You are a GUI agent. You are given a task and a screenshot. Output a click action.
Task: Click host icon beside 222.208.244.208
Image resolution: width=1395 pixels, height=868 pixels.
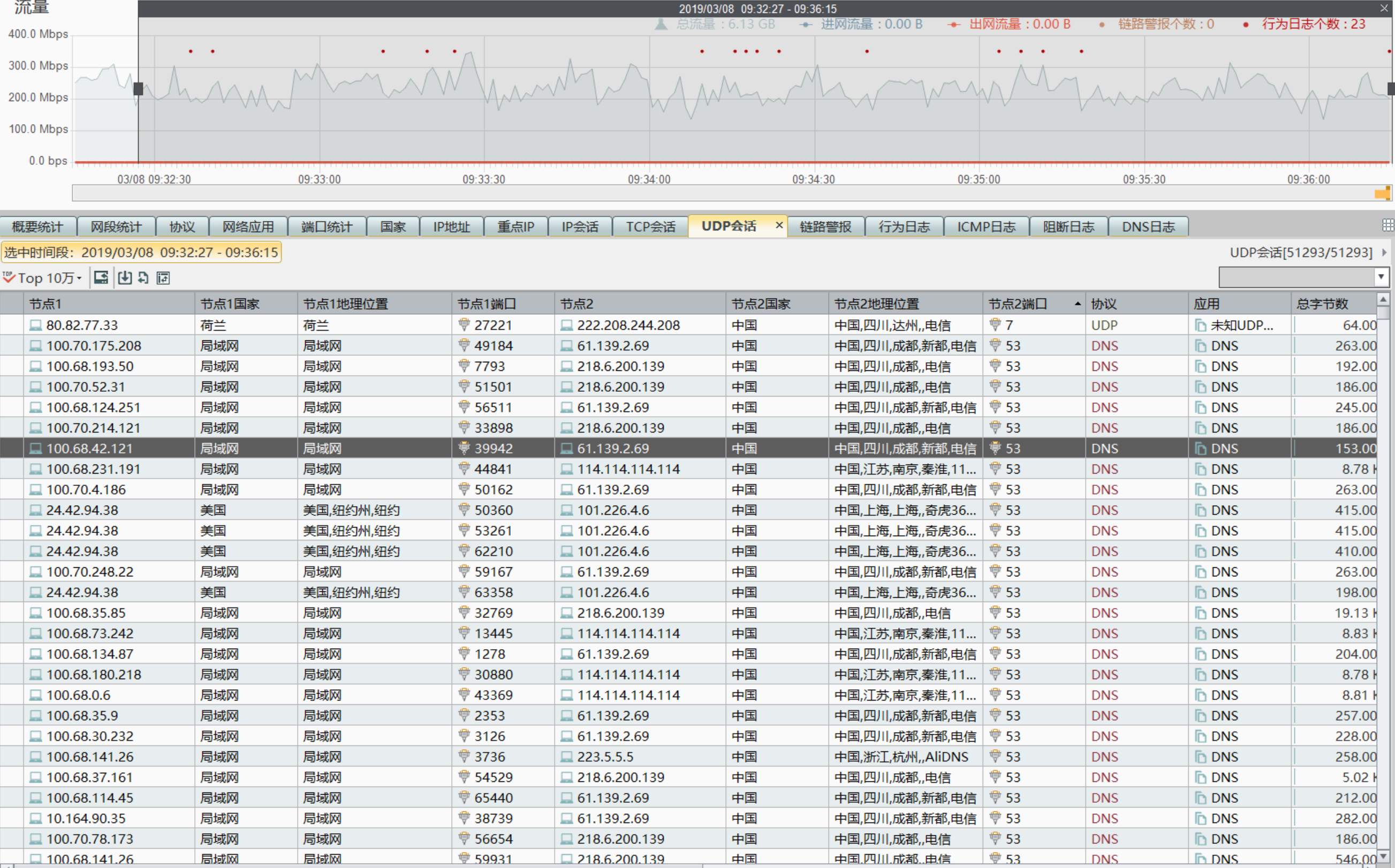566,325
